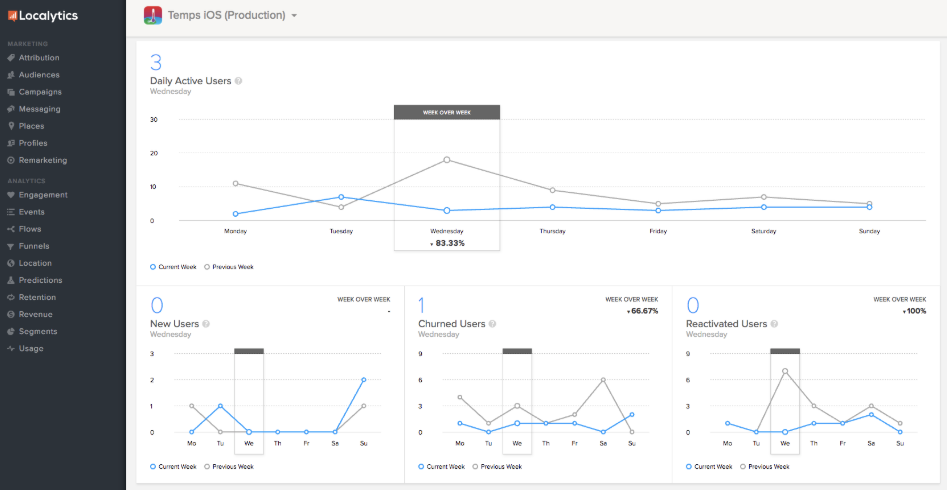This screenshot has height=490, width=947.
Task: Click the Places pin icon
Action: (x=10, y=126)
